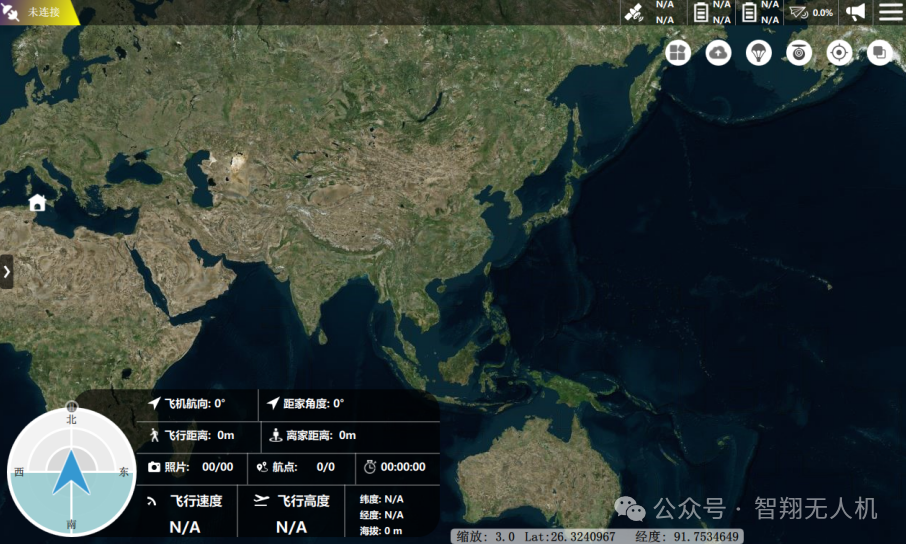
Task: Open the camera gimbal button
Action: click(799, 53)
